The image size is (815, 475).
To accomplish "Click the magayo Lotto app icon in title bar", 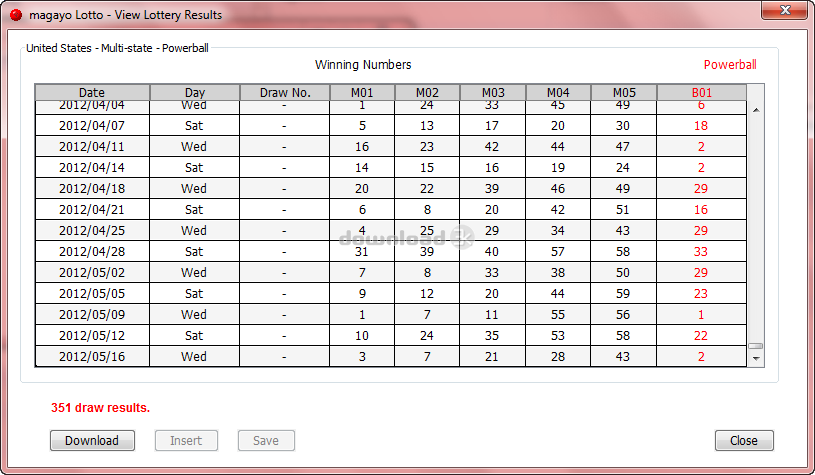I will coord(15,15).
